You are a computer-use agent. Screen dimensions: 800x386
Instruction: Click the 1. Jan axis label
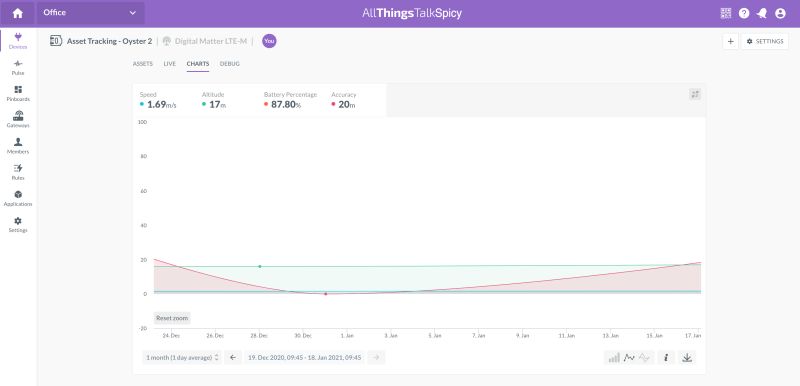[x=347, y=336]
